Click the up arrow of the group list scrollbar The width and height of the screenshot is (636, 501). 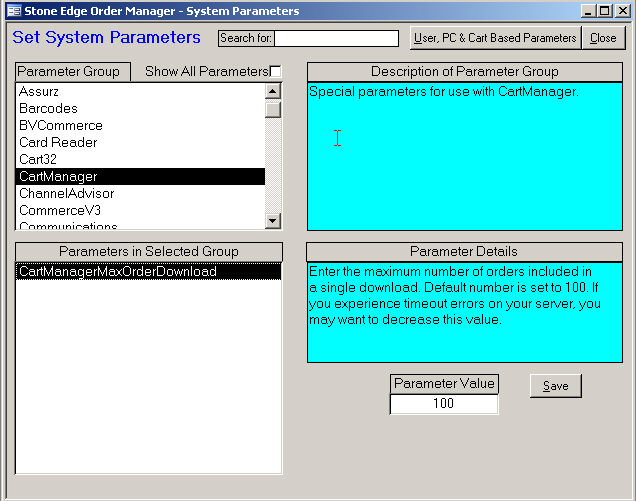click(x=273, y=91)
